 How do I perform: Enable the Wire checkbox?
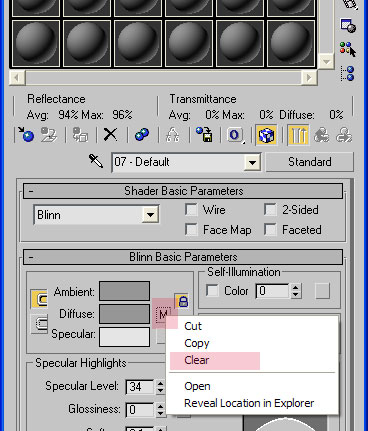[191, 210]
